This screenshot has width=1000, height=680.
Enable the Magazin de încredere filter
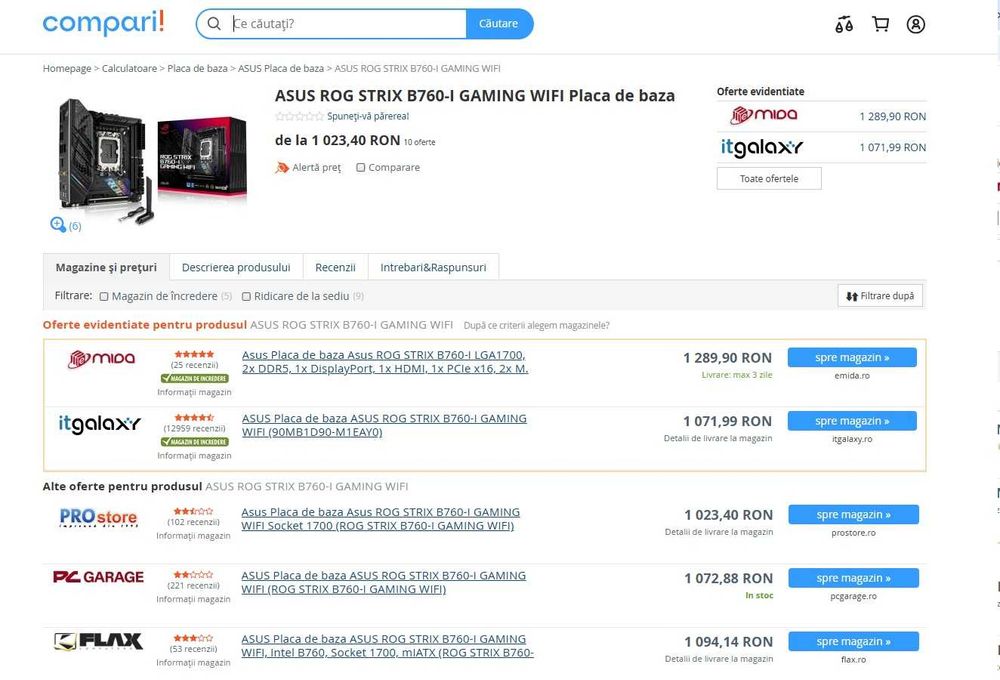104,296
